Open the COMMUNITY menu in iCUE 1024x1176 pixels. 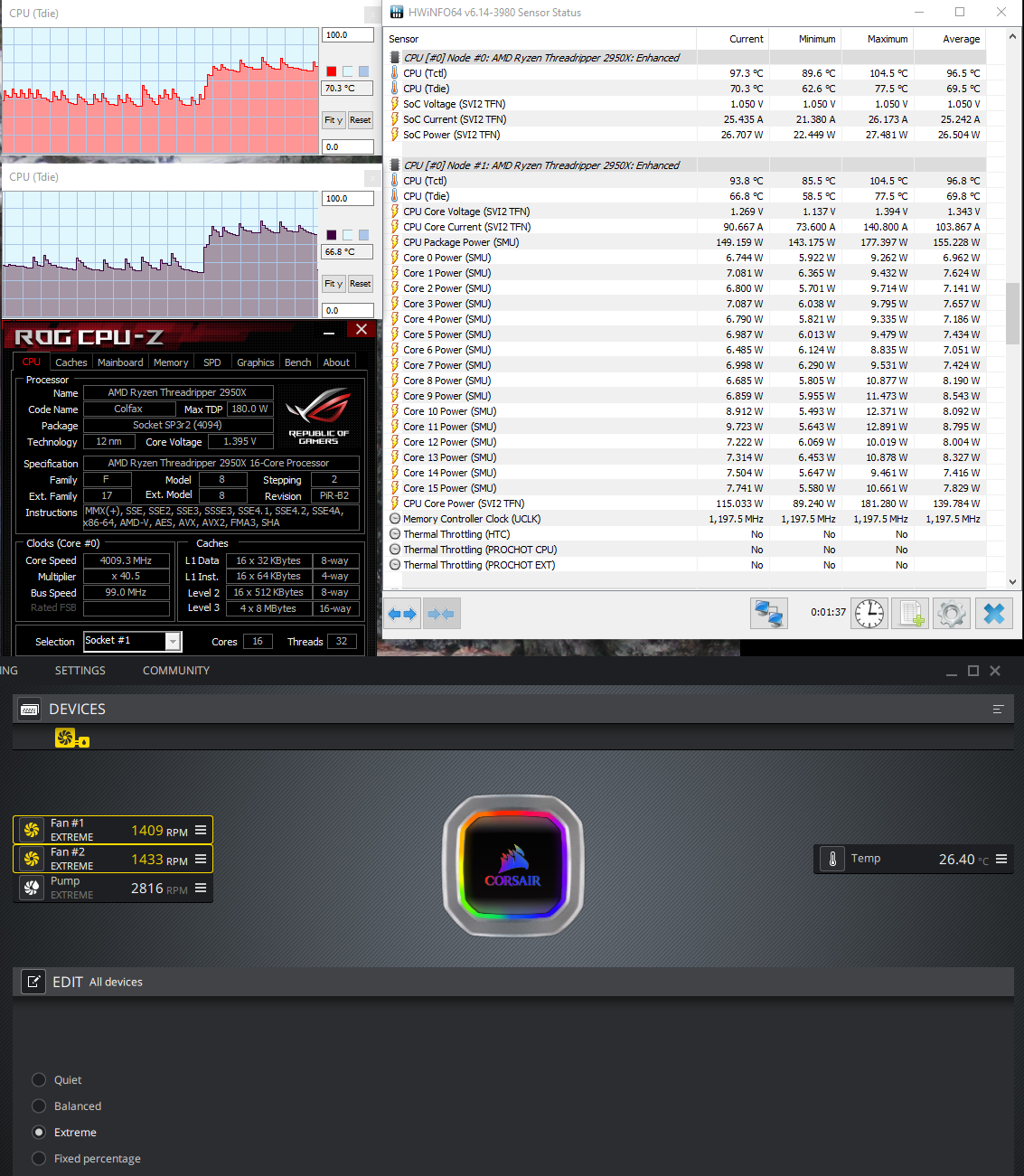[x=176, y=671]
